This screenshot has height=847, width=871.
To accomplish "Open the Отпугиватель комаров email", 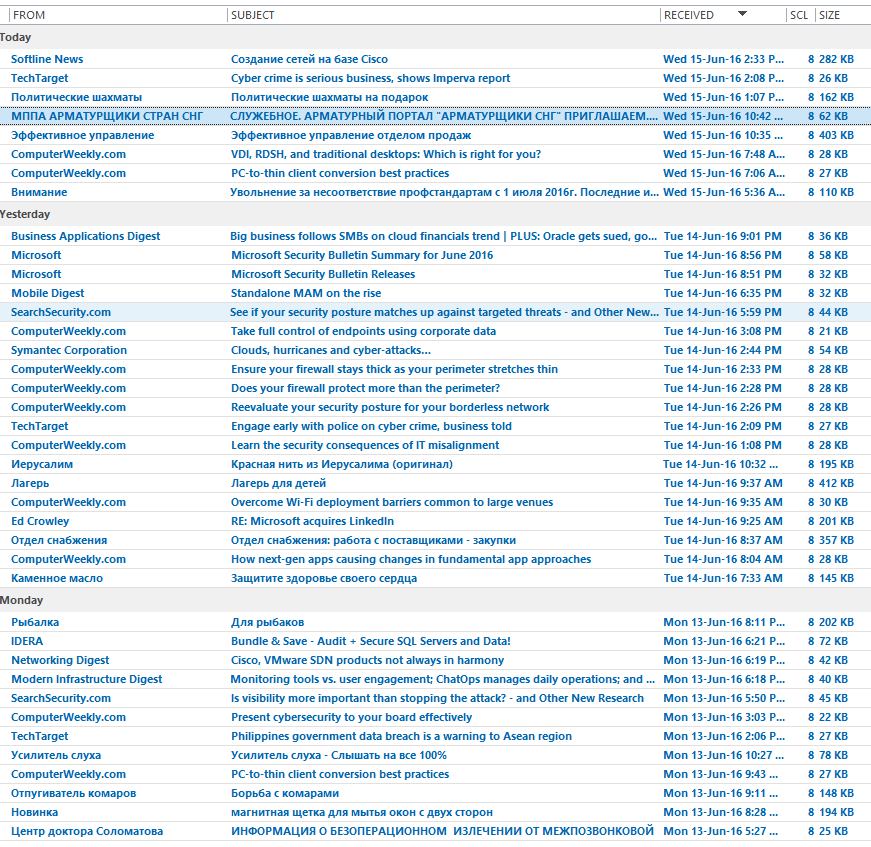I will tap(436, 793).
